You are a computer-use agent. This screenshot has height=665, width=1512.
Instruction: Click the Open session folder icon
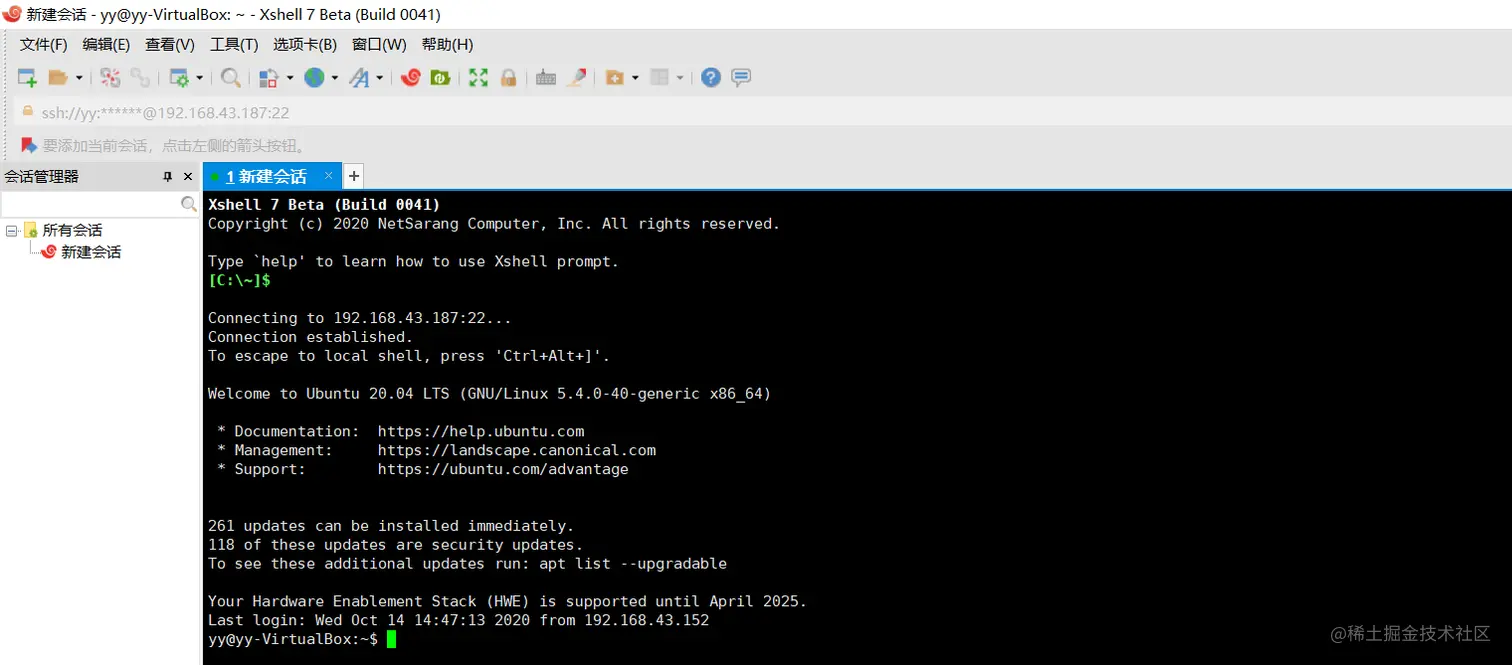(58, 77)
